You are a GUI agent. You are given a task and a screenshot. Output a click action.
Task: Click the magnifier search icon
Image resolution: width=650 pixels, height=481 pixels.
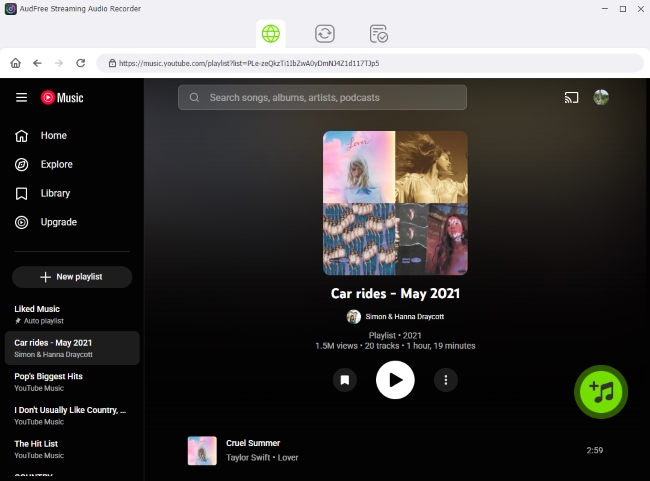point(194,97)
